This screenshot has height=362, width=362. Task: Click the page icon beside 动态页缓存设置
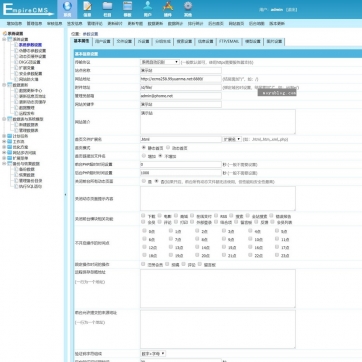pos(16,56)
